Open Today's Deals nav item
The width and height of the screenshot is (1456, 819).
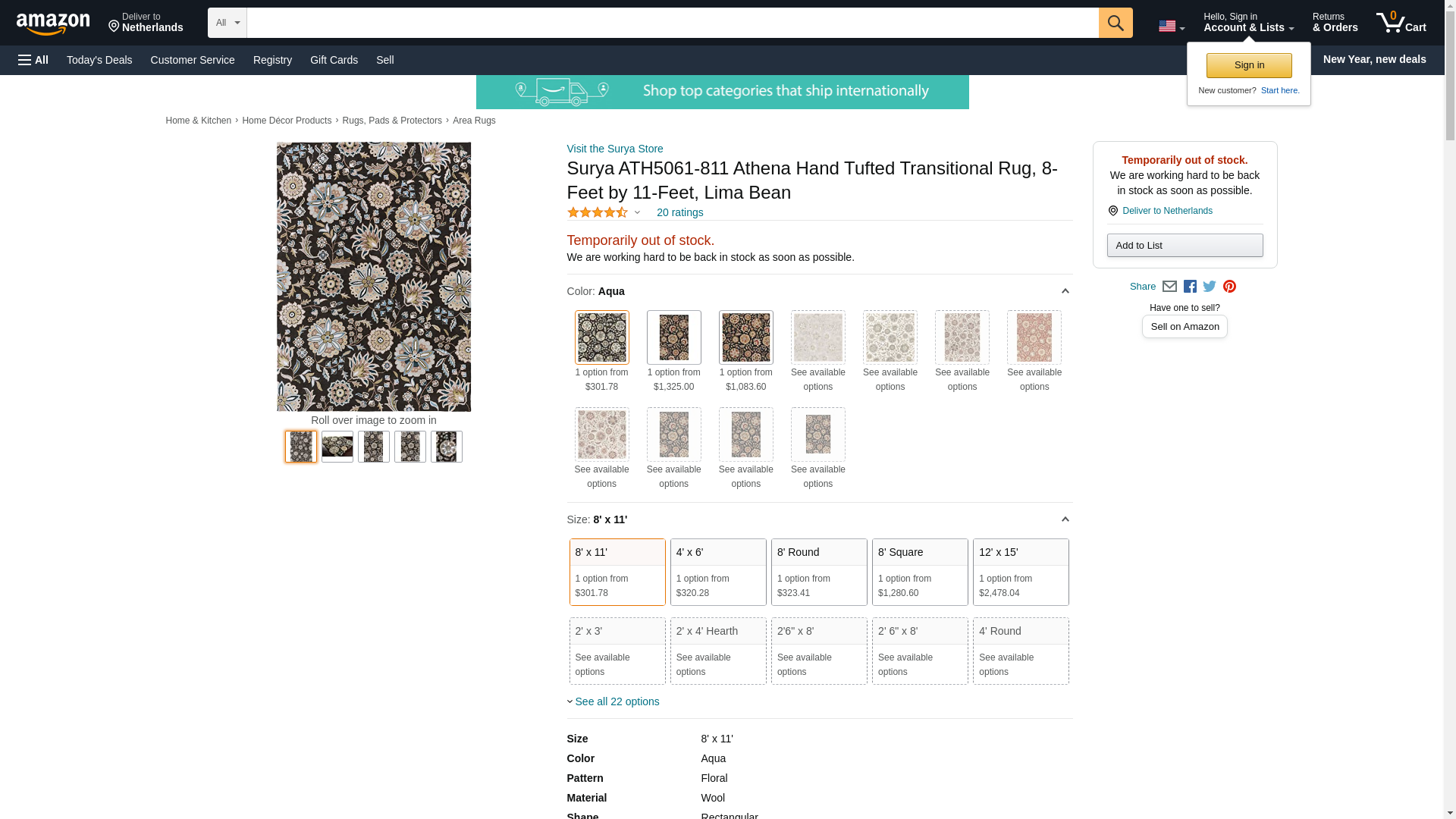coord(99,60)
